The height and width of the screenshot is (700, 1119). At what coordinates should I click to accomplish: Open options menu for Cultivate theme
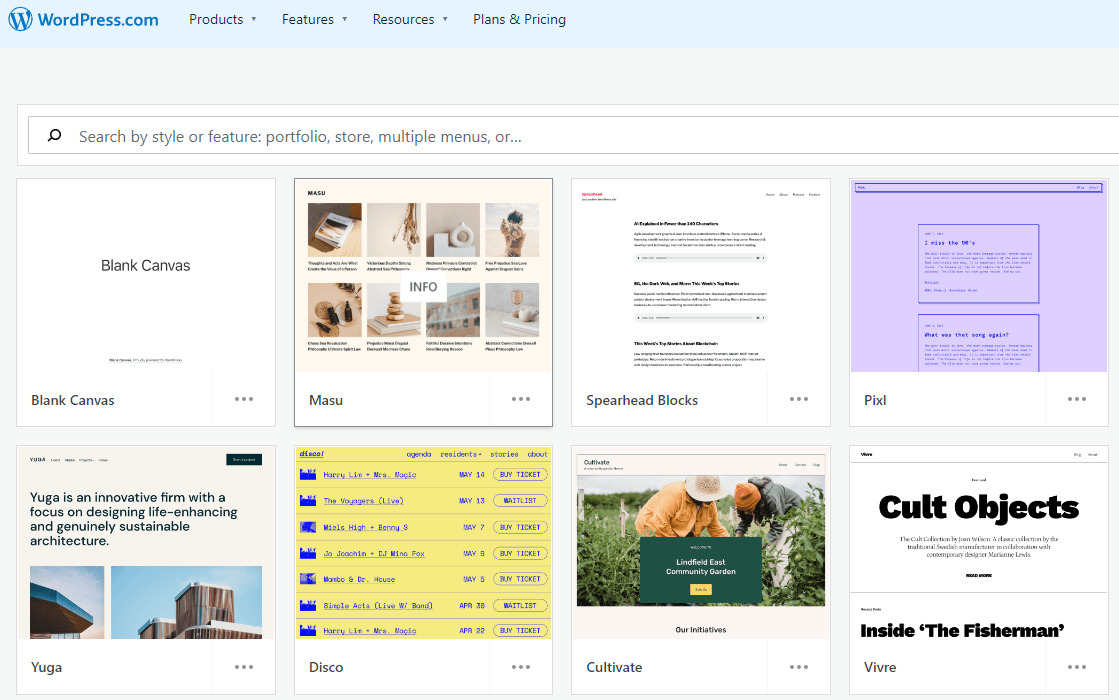[798, 665]
